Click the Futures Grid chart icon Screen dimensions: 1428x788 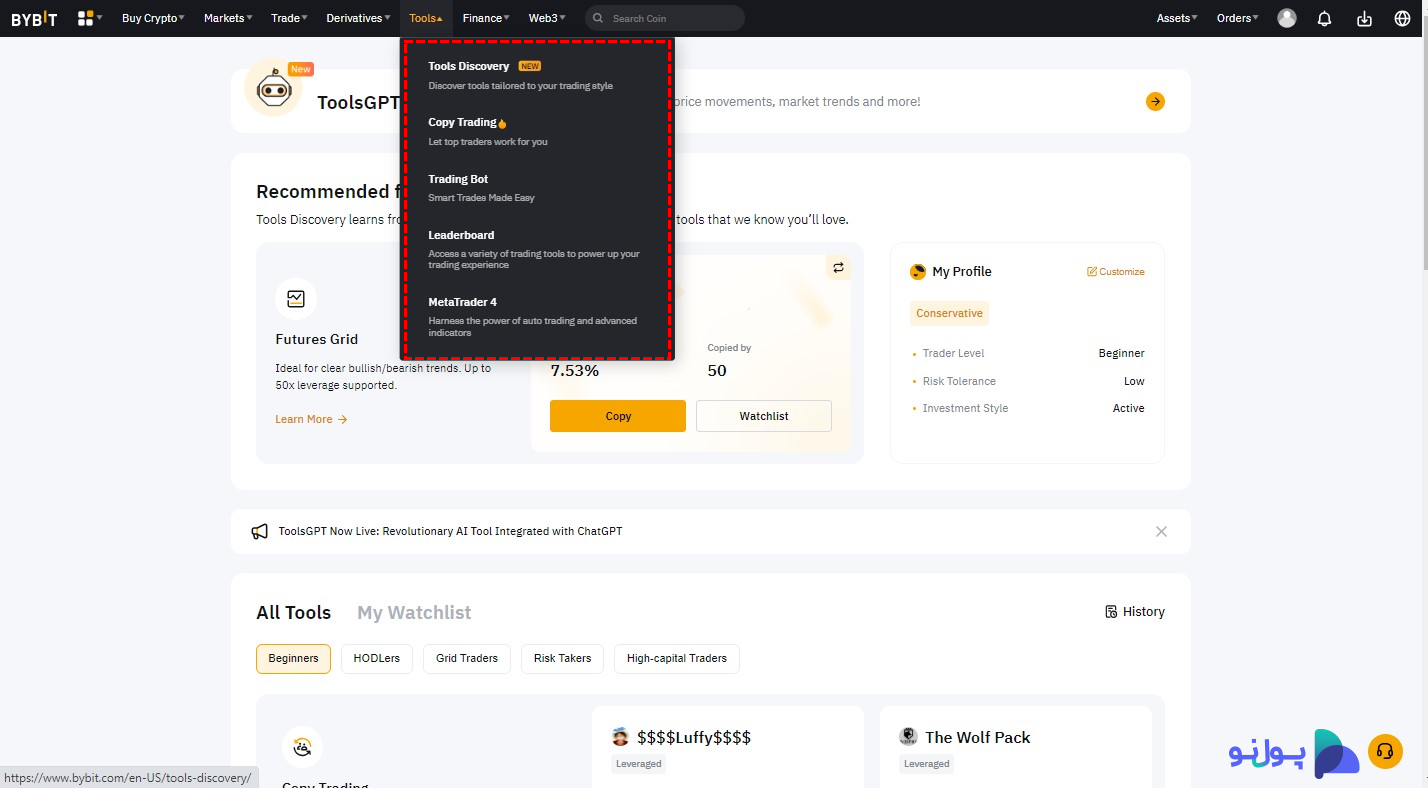296,298
